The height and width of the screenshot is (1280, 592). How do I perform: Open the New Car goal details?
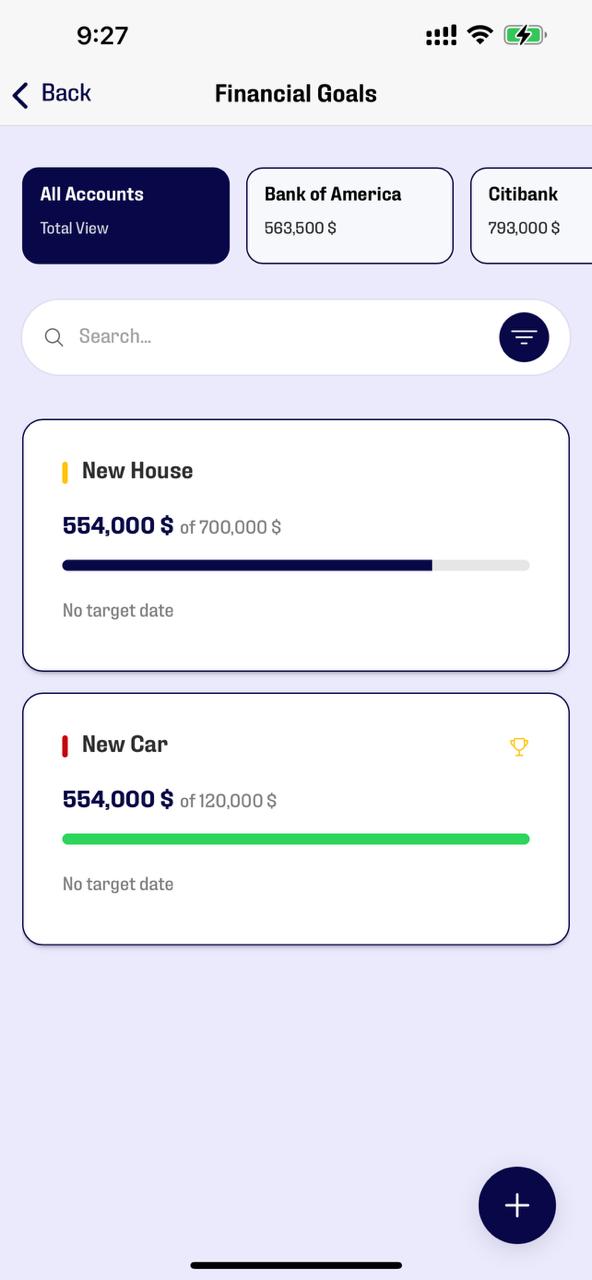(296, 818)
